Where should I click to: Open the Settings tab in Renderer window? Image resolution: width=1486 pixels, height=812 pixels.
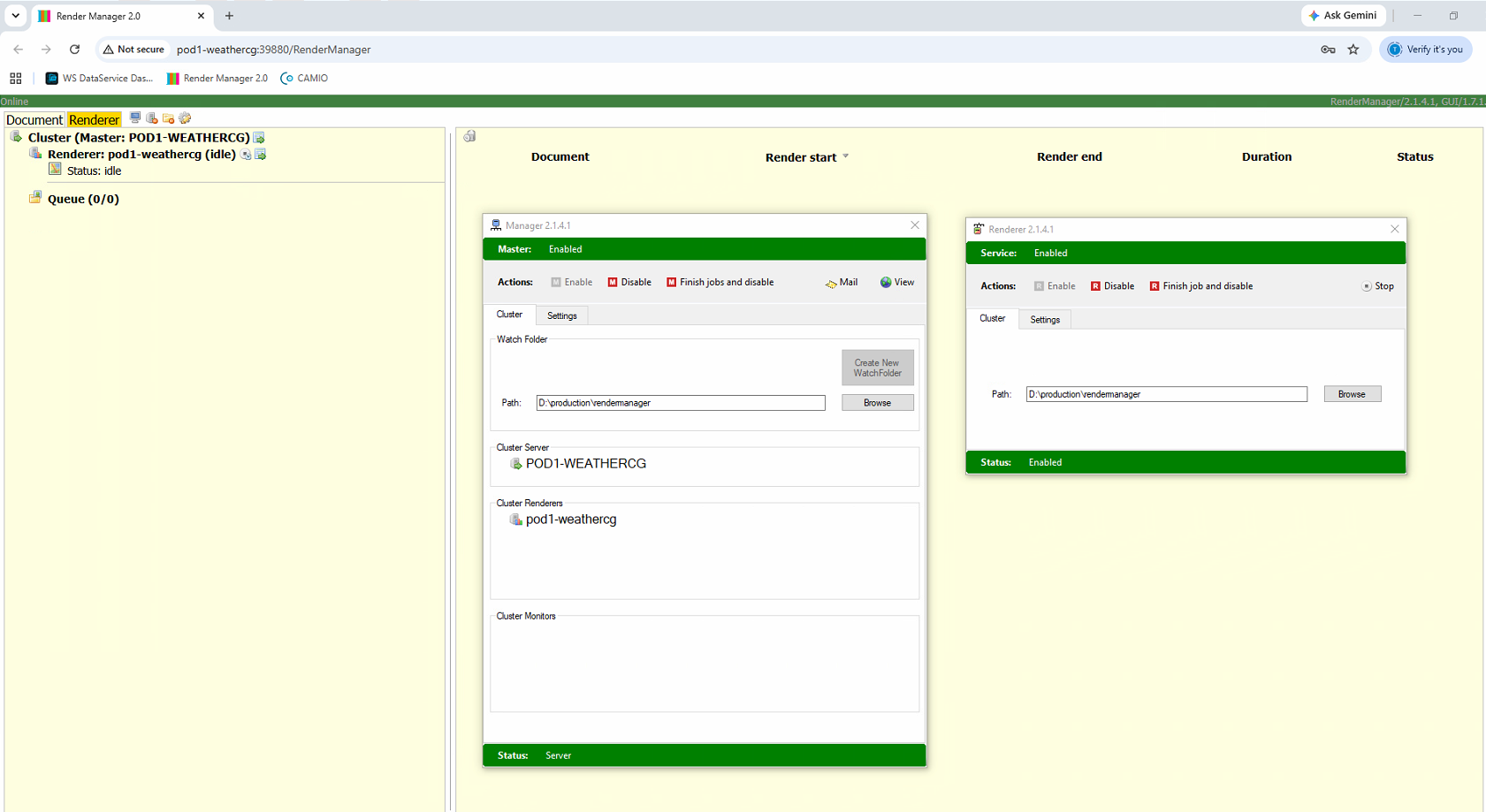click(x=1045, y=320)
